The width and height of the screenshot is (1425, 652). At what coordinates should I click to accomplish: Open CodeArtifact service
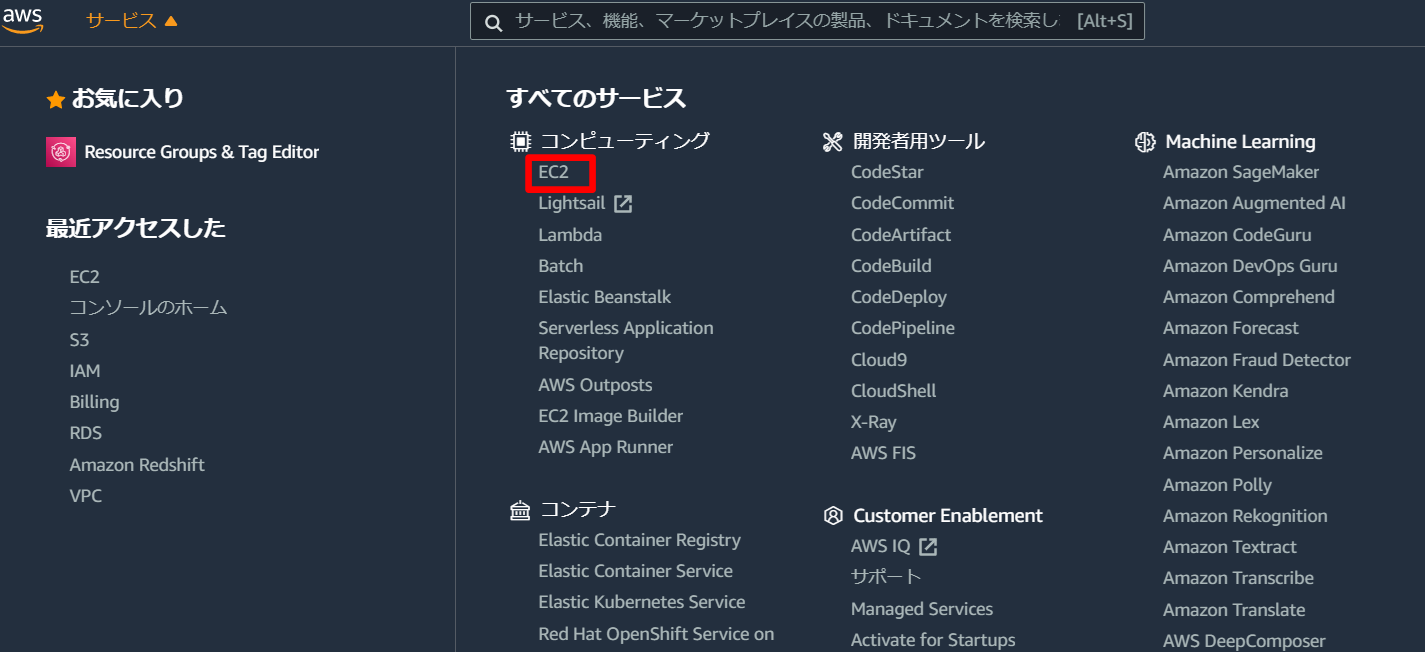coord(901,235)
